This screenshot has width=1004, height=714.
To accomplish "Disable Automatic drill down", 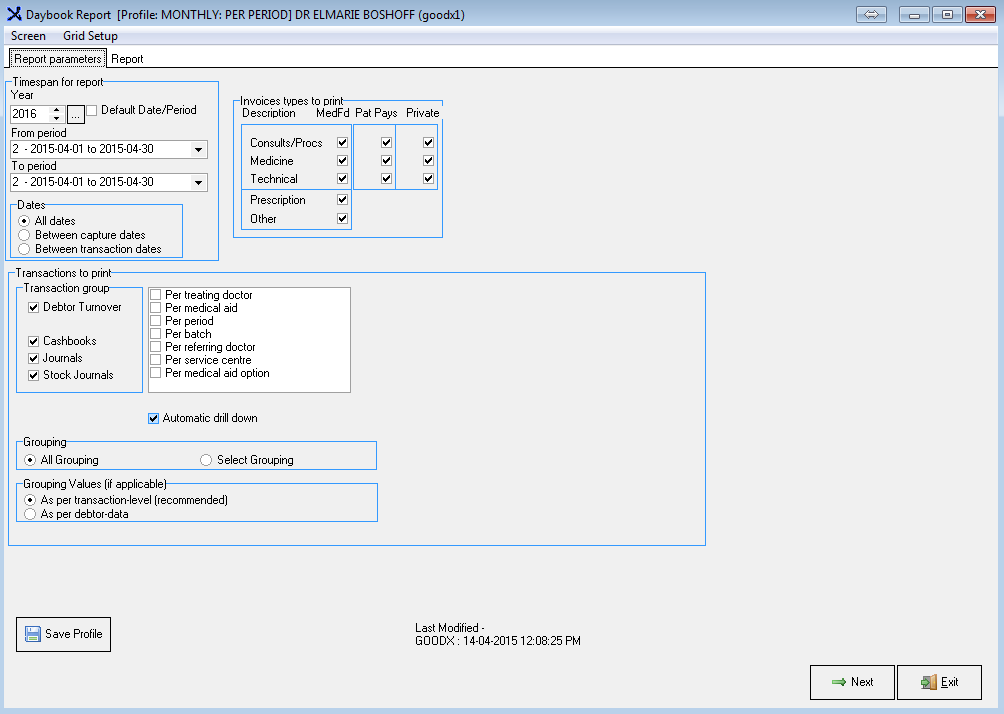I will (154, 418).
